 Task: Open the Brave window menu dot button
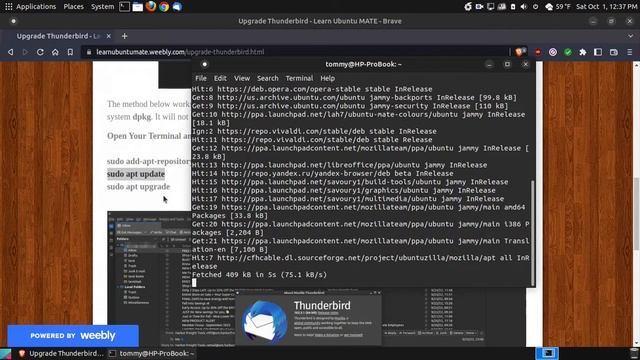[x=13, y=21]
